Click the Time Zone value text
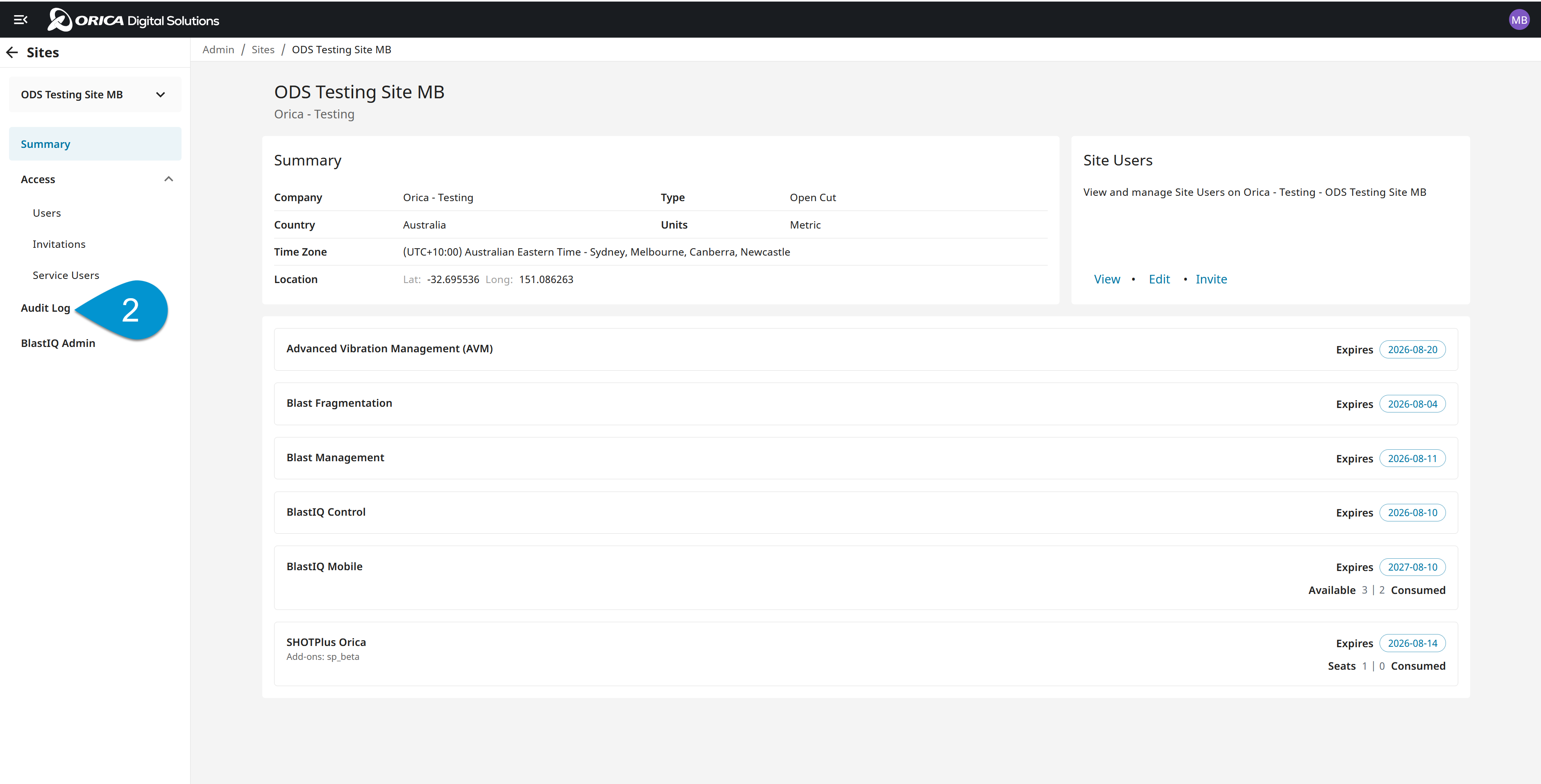 pos(597,252)
